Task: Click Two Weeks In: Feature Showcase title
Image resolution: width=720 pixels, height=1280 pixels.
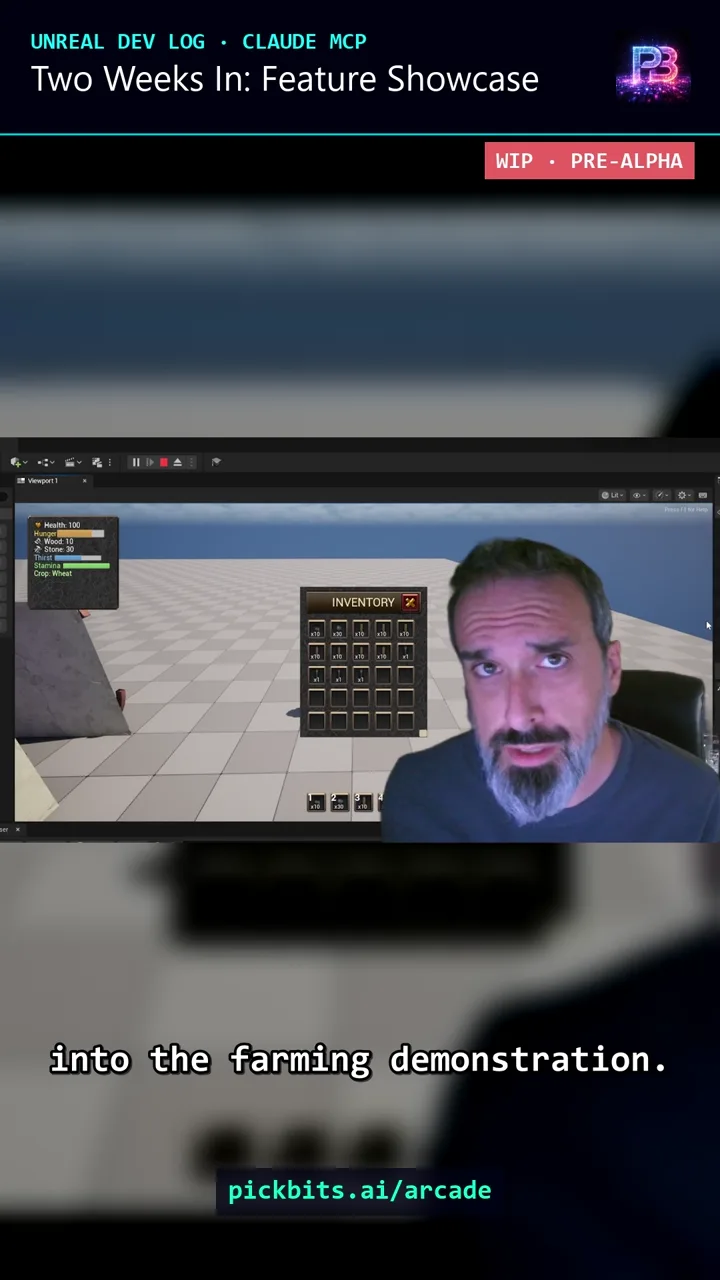Action: pos(285,79)
